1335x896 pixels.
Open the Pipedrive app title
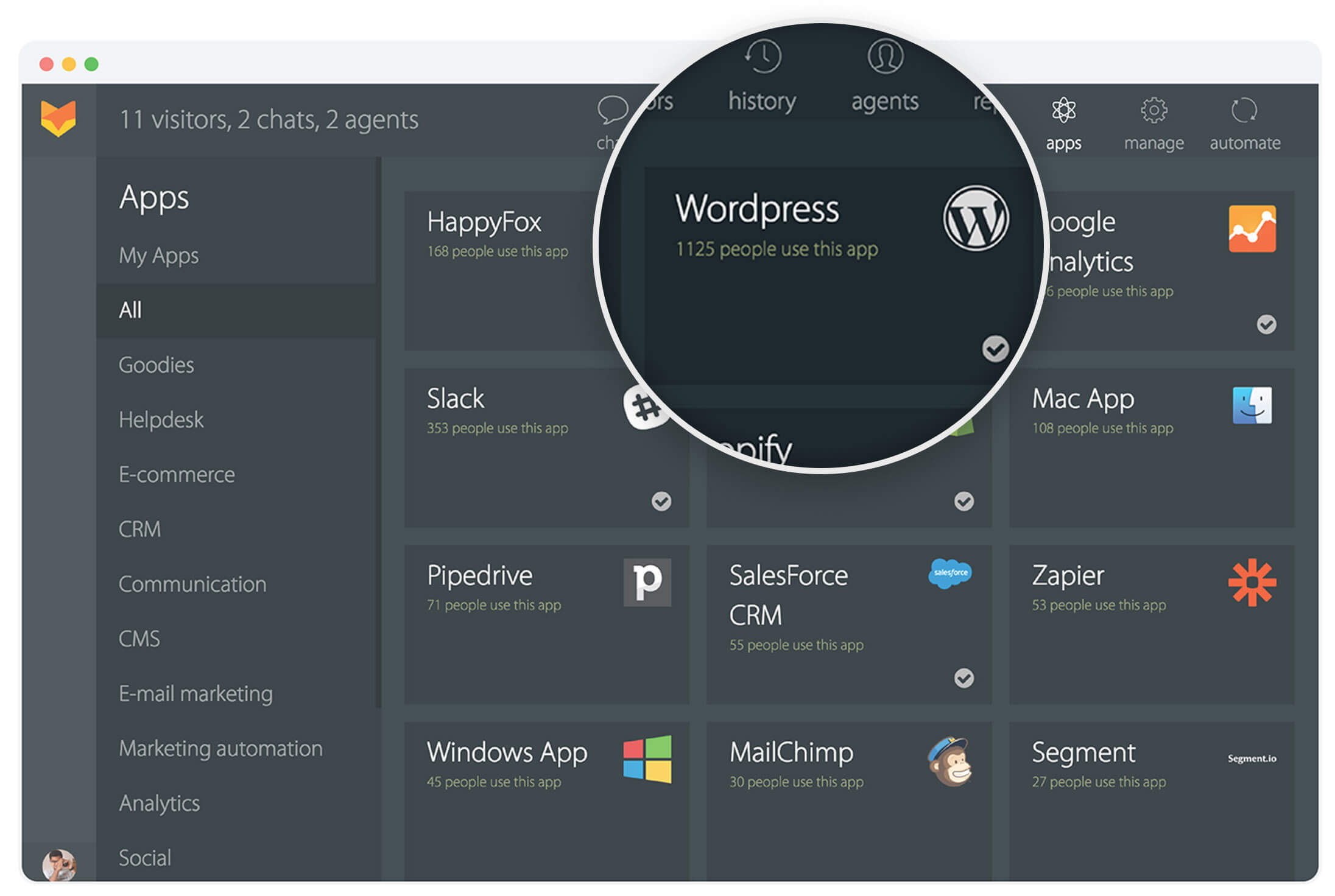(x=480, y=576)
